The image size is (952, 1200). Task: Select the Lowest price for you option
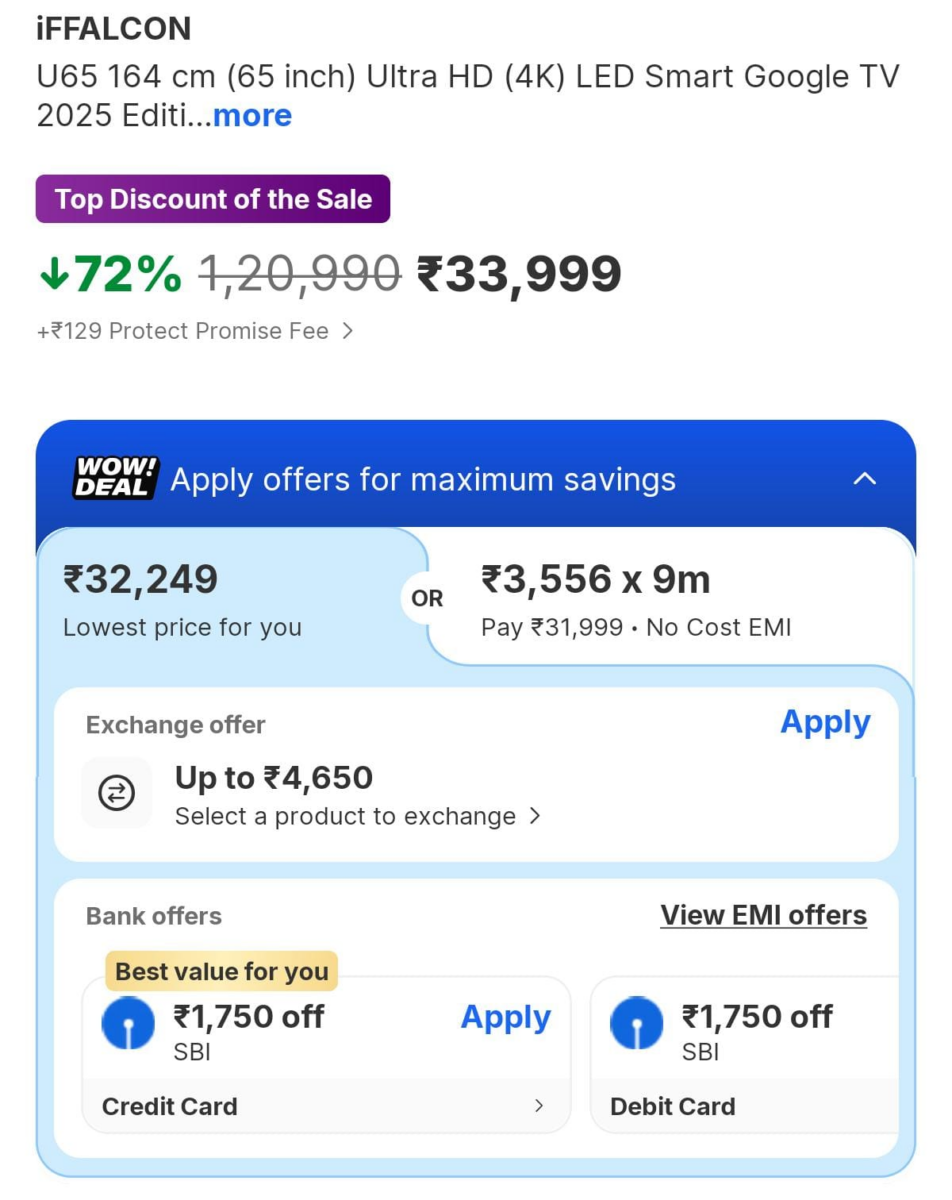point(182,600)
